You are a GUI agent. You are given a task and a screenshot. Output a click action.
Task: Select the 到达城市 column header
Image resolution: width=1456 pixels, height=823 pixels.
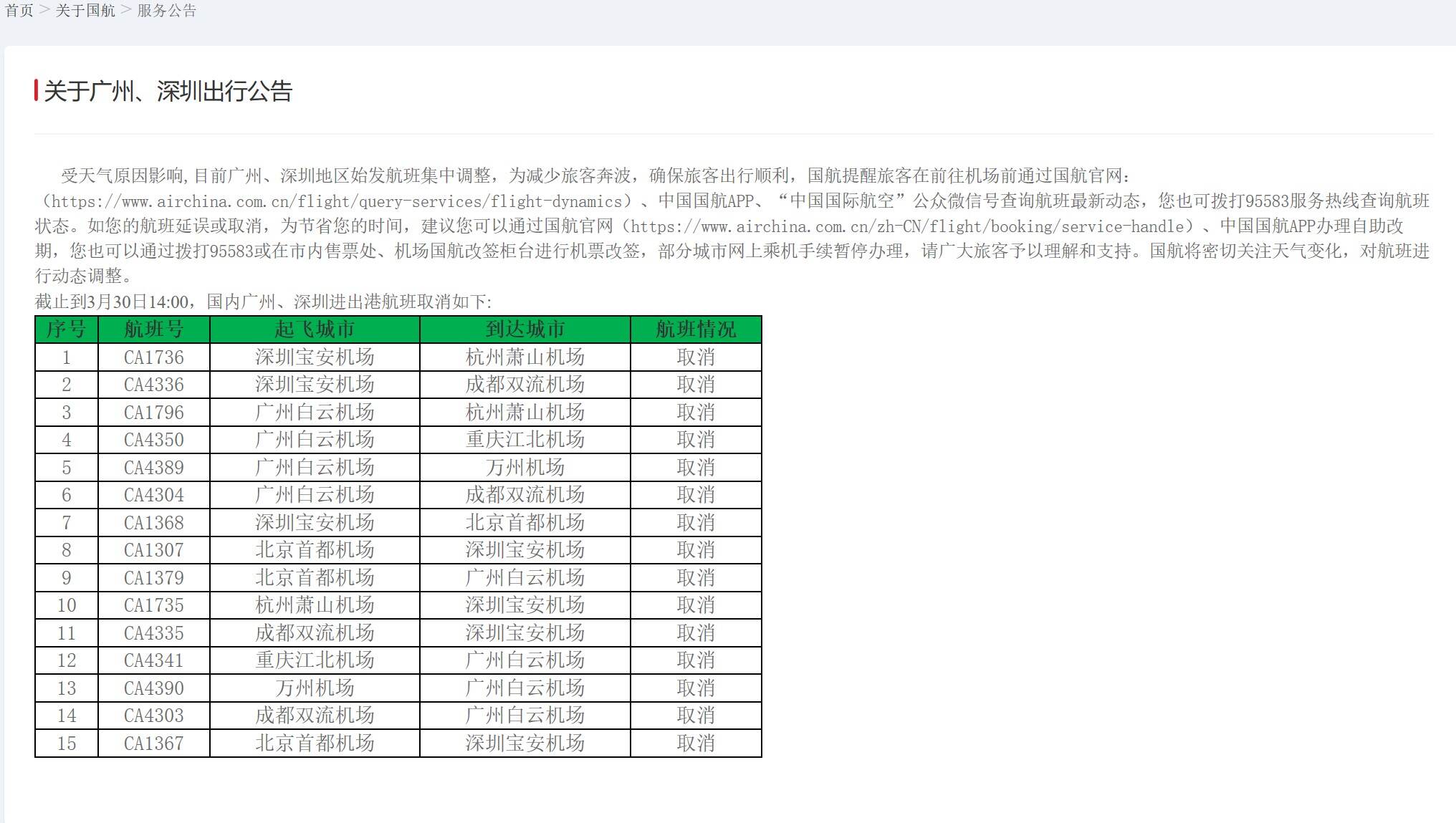(x=525, y=329)
